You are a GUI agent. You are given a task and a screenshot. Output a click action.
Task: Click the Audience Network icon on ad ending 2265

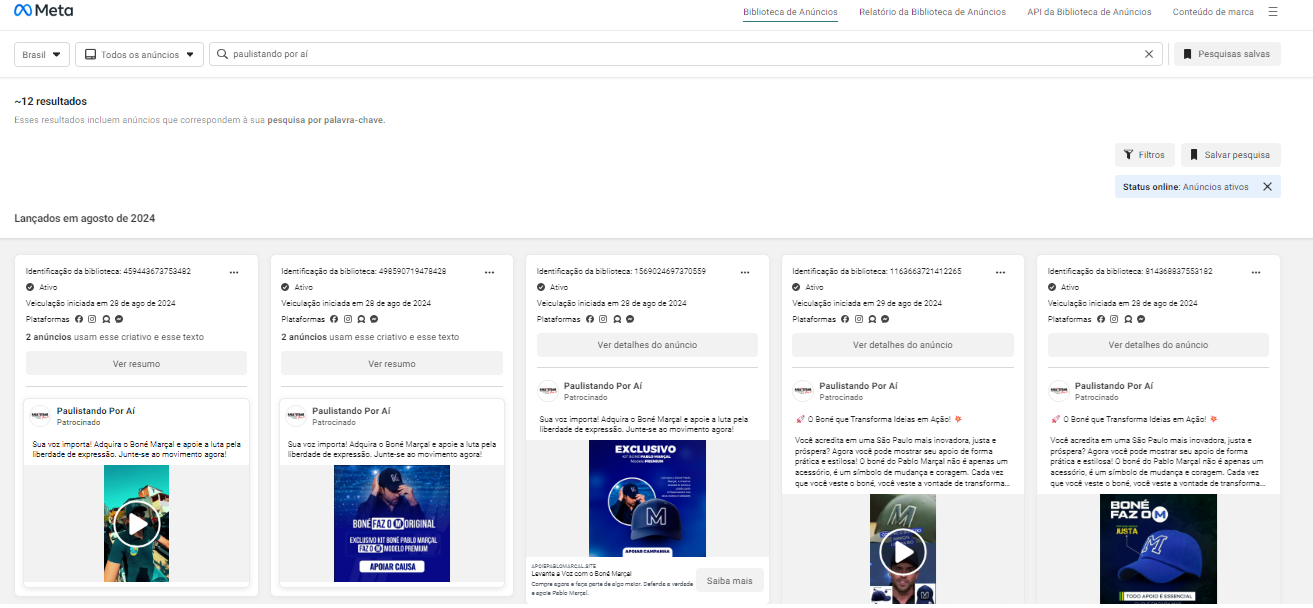(x=872, y=319)
